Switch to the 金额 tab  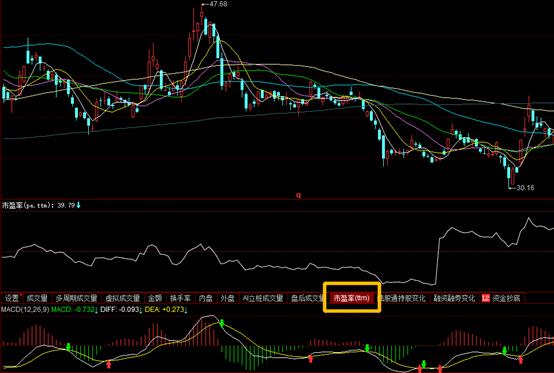pyautogui.click(x=155, y=298)
